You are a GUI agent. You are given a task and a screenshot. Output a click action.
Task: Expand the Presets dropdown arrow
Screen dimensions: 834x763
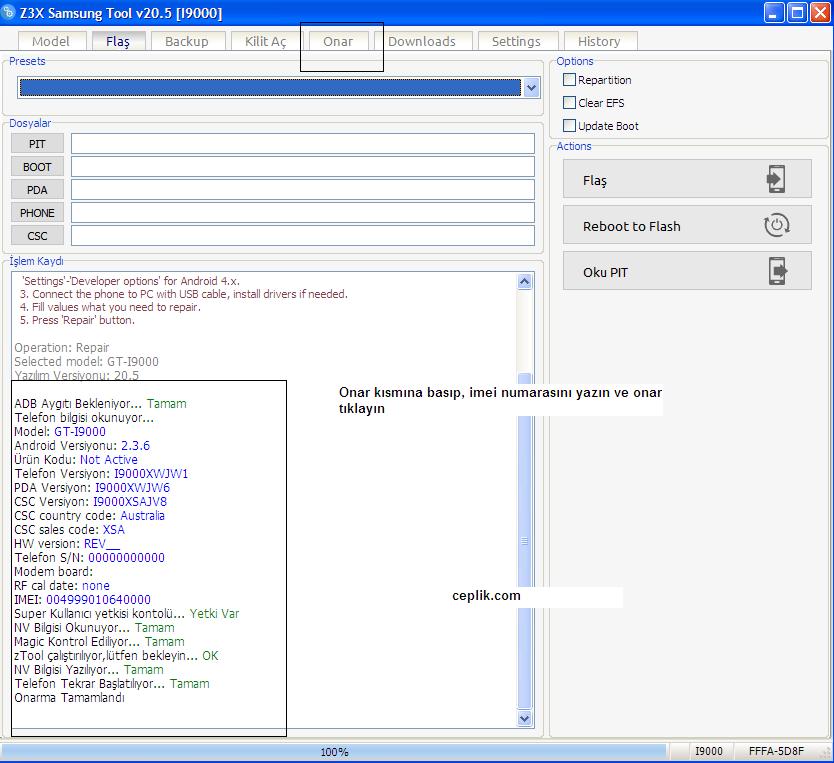pos(531,88)
